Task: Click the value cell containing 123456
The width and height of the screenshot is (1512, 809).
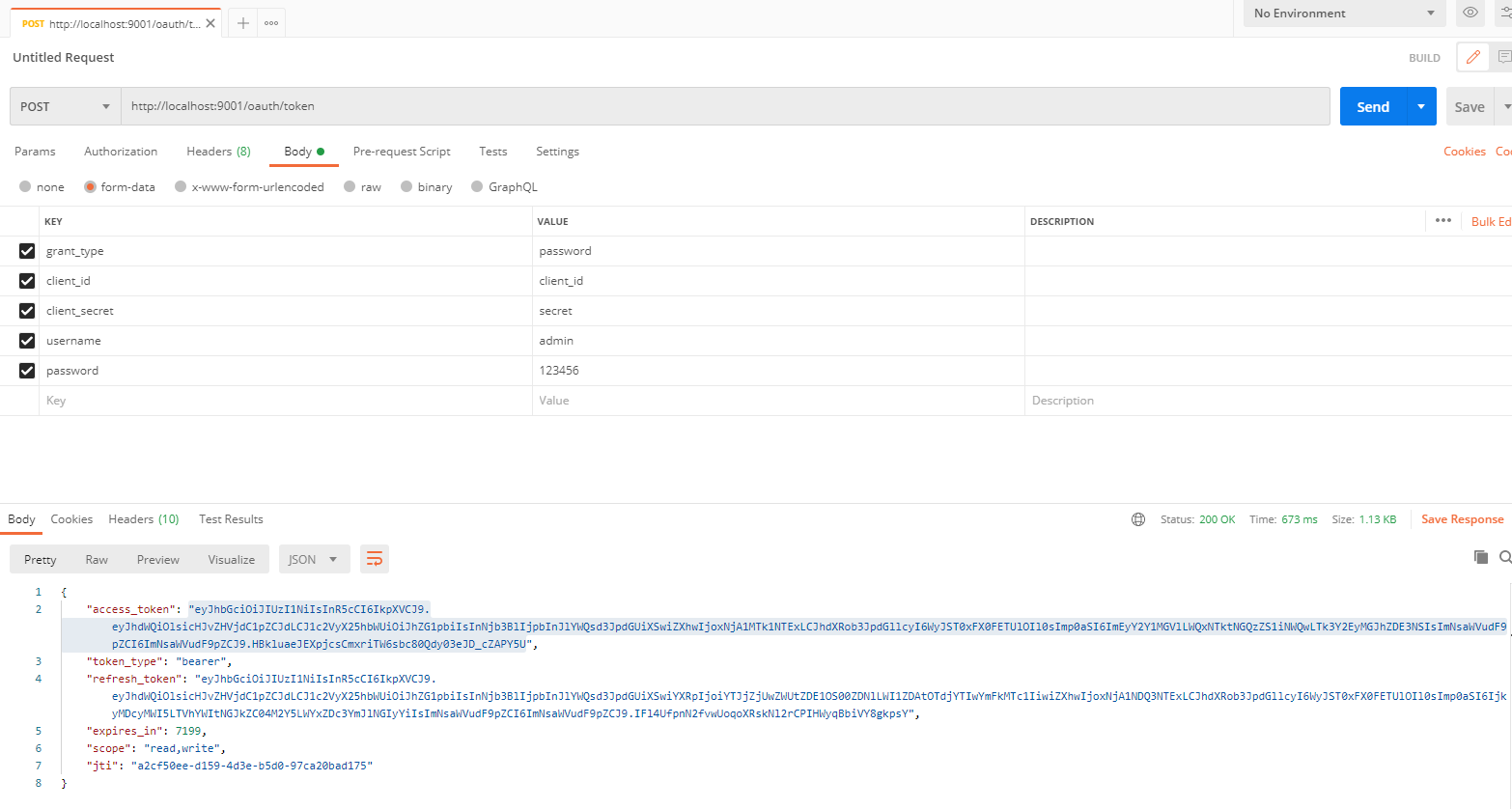Action: [778, 371]
